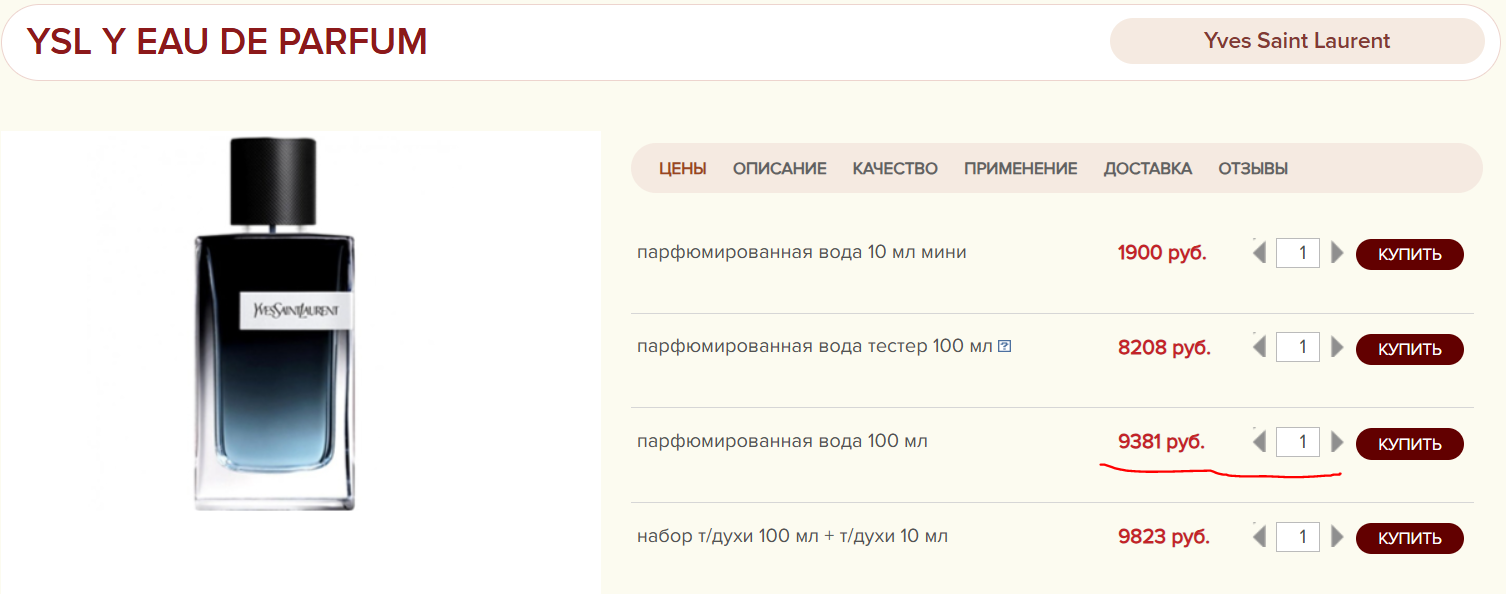Image resolution: width=1506 pixels, height=594 pixels.
Task: Open the ЦЕНЫ tab
Action: coord(683,169)
